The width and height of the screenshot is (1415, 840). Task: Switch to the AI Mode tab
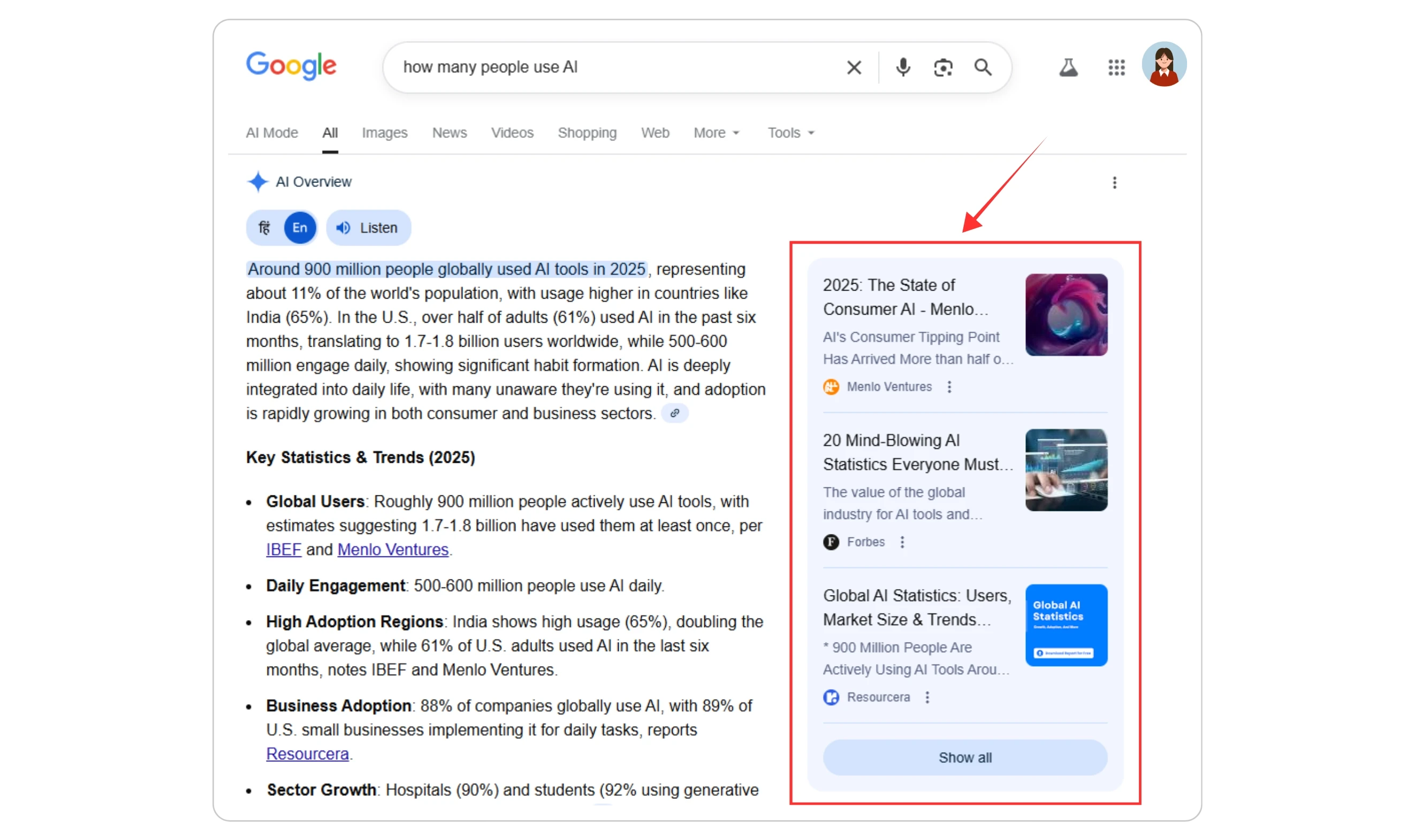click(x=272, y=133)
